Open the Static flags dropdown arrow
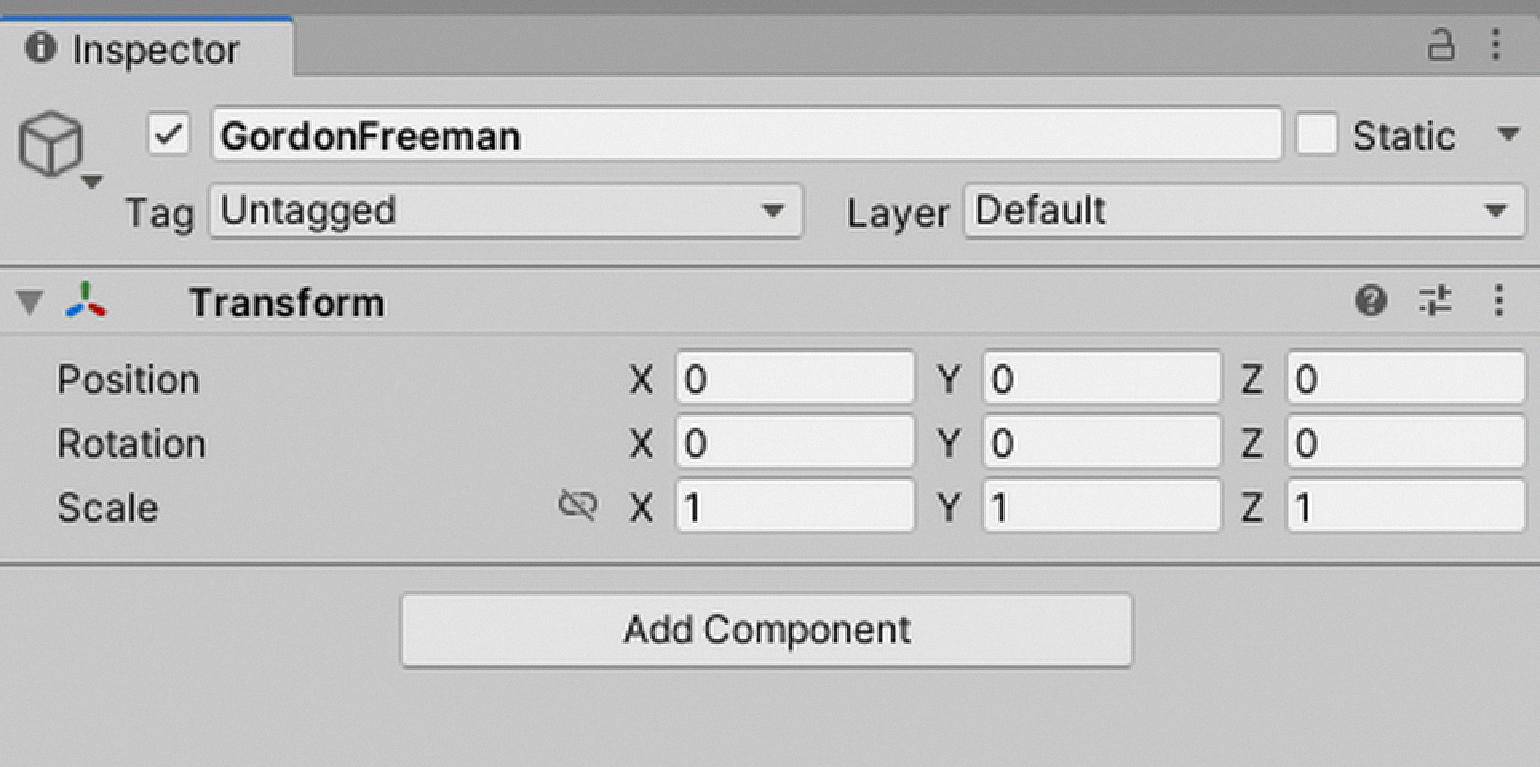This screenshot has height=767, width=1540. pos(1508,134)
